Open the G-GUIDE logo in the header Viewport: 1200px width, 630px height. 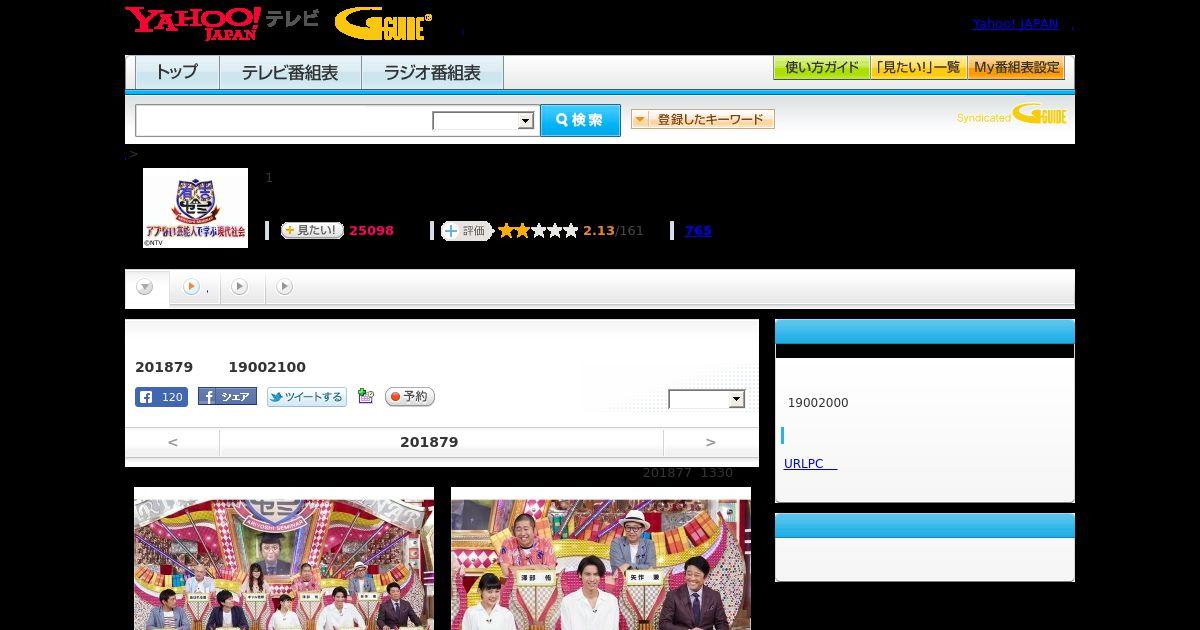click(383, 24)
